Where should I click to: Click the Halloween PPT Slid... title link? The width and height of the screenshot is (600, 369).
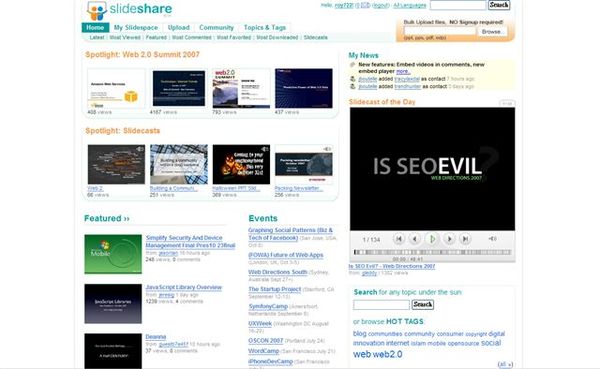pos(236,188)
